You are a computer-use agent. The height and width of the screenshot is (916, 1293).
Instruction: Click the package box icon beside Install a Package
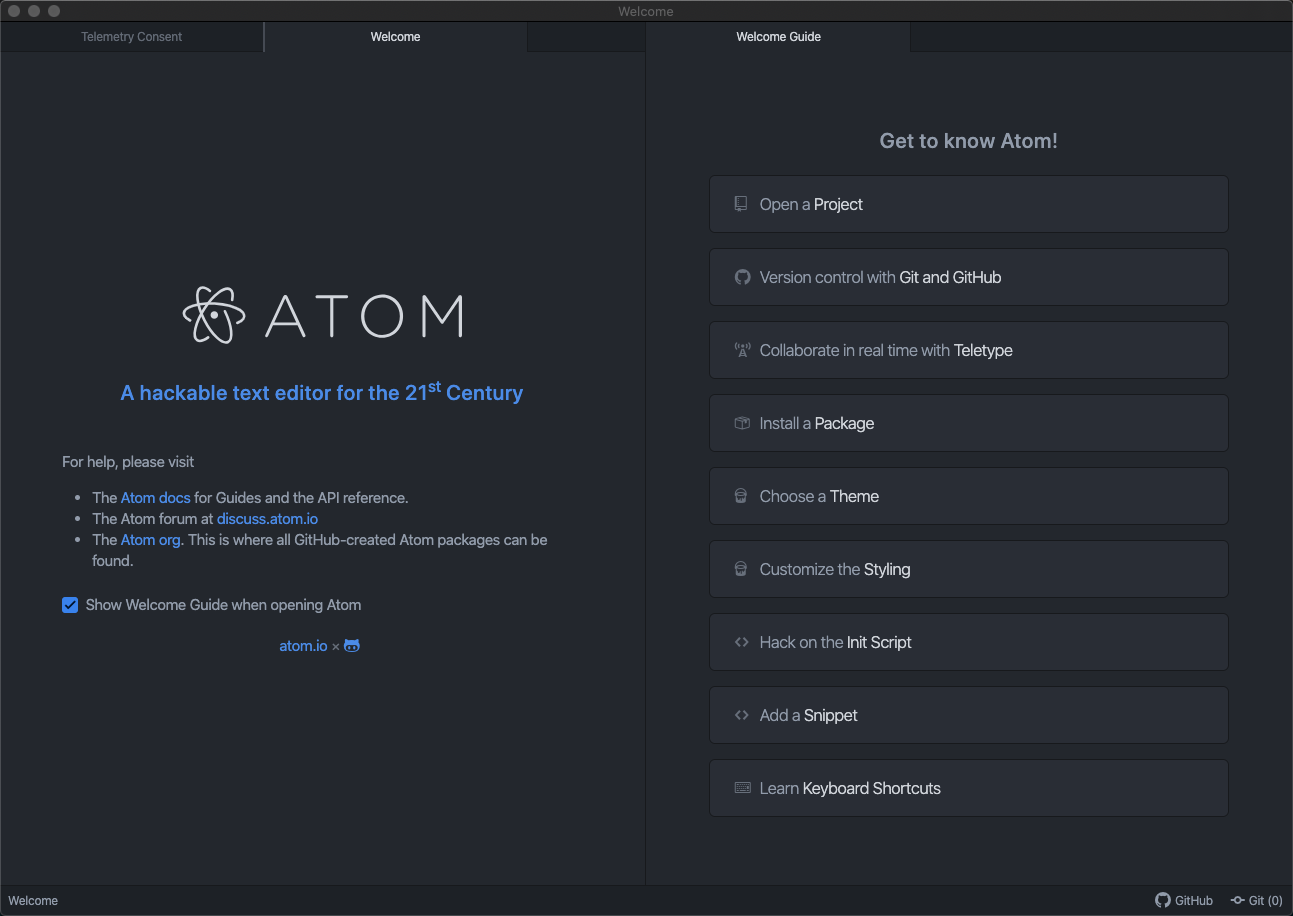[742, 423]
